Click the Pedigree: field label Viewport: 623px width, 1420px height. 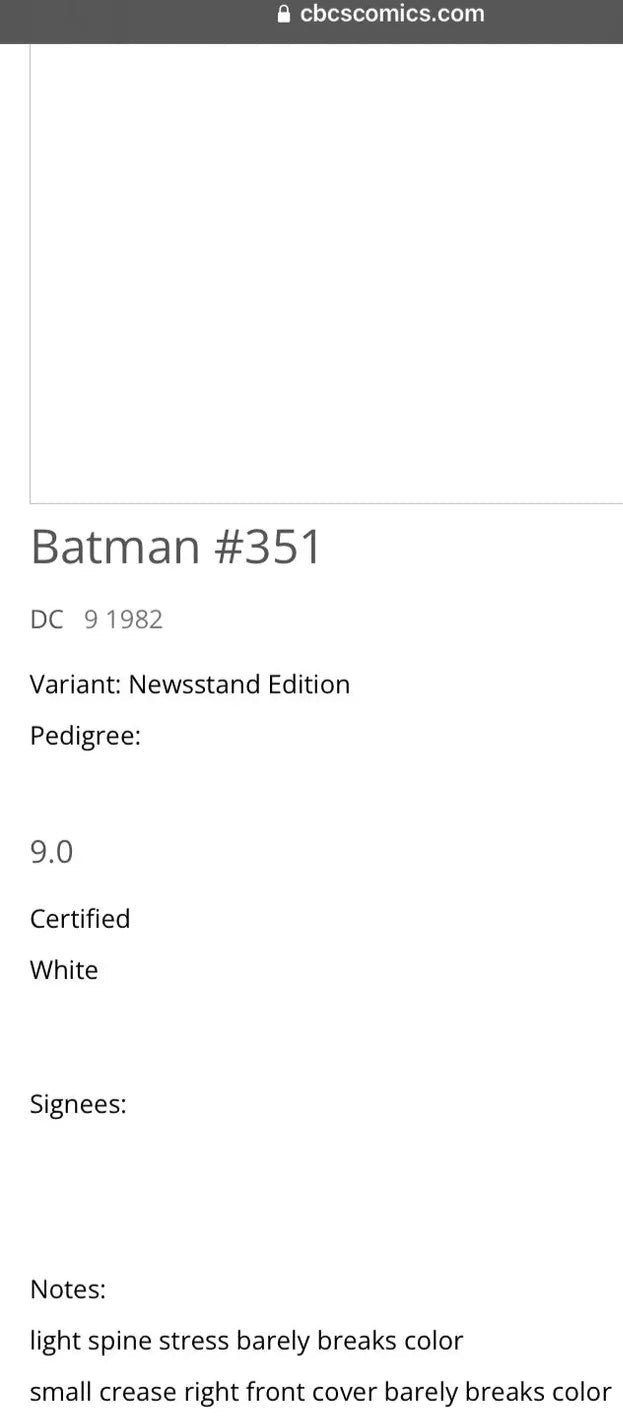(x=85, y=736)
